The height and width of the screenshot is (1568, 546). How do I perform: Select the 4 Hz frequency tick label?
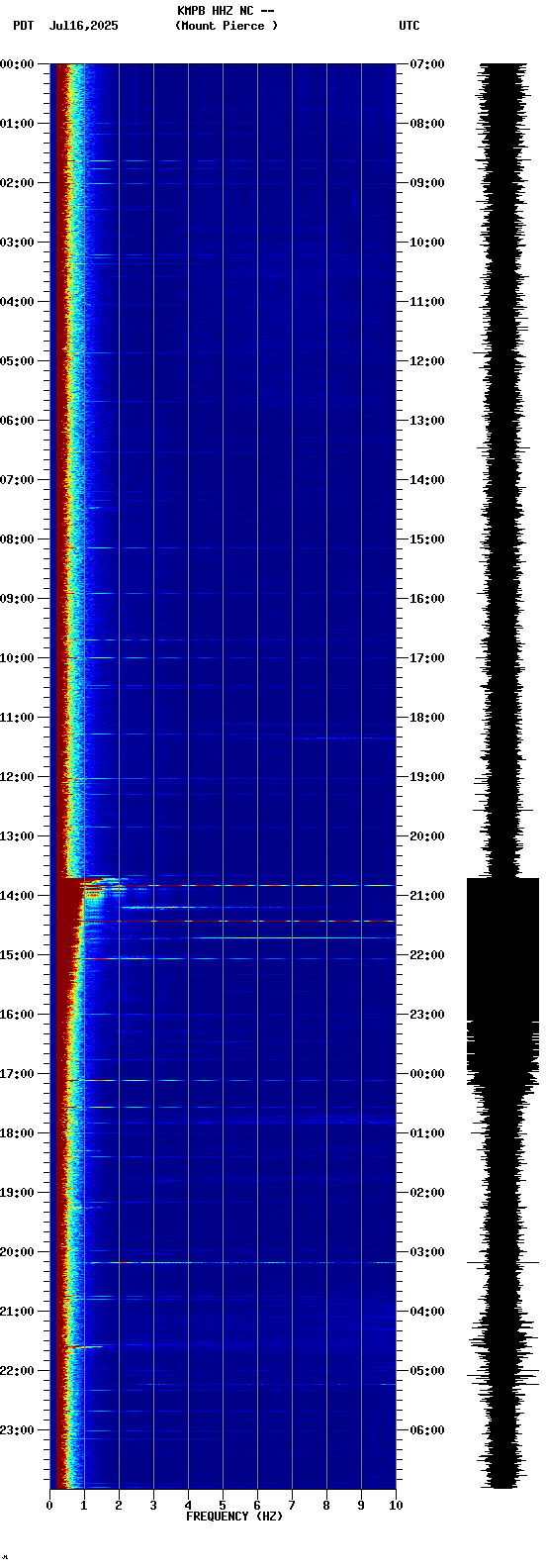coord(188,1506)
